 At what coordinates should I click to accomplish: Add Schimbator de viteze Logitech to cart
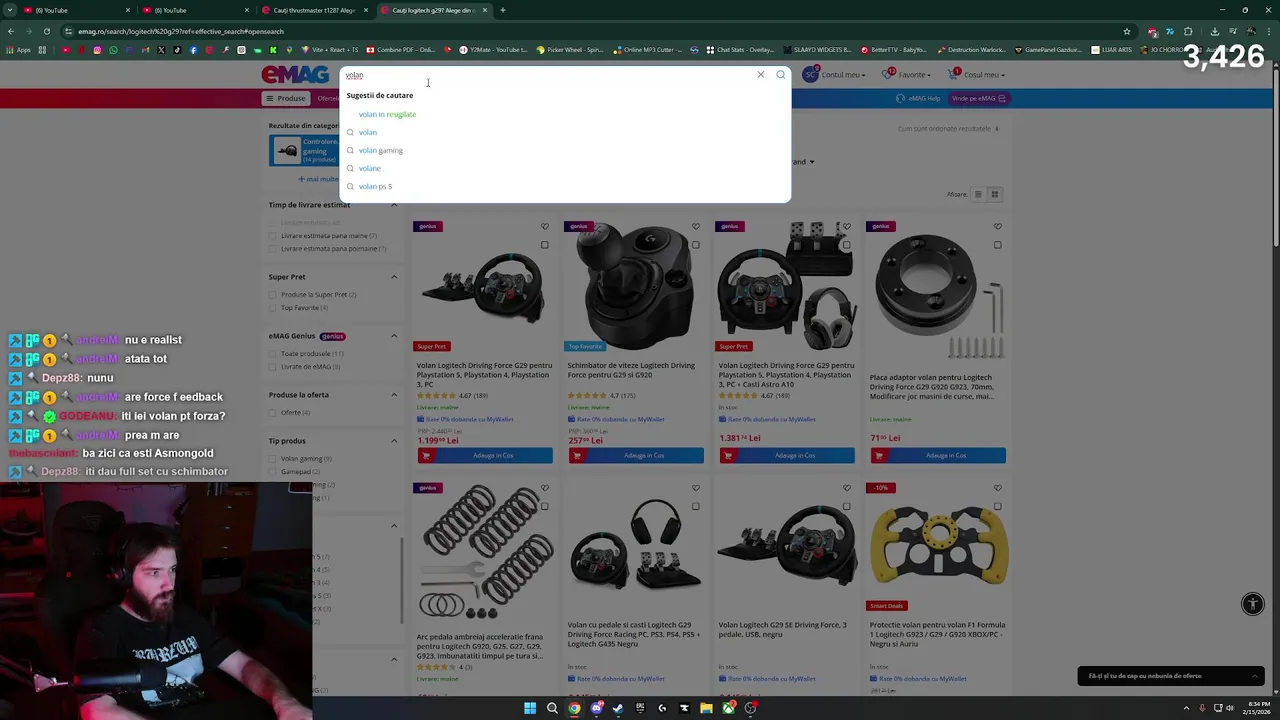(636, 456)
